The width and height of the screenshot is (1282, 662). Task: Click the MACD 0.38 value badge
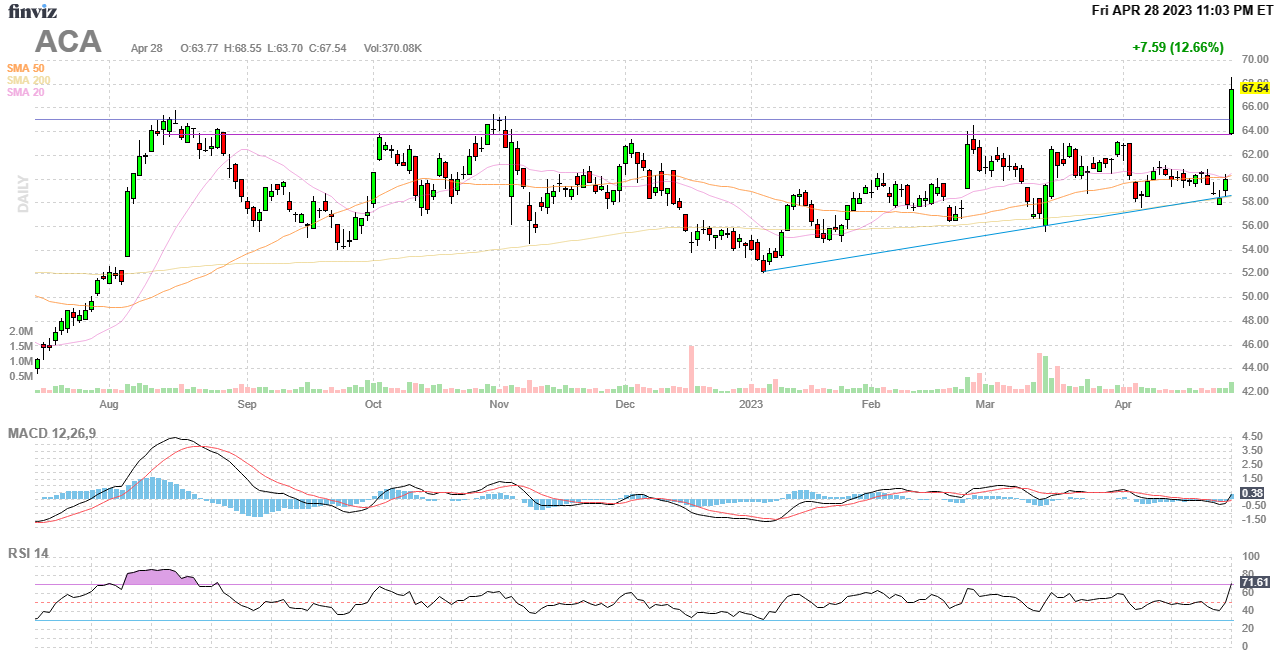pos(1251,493)
